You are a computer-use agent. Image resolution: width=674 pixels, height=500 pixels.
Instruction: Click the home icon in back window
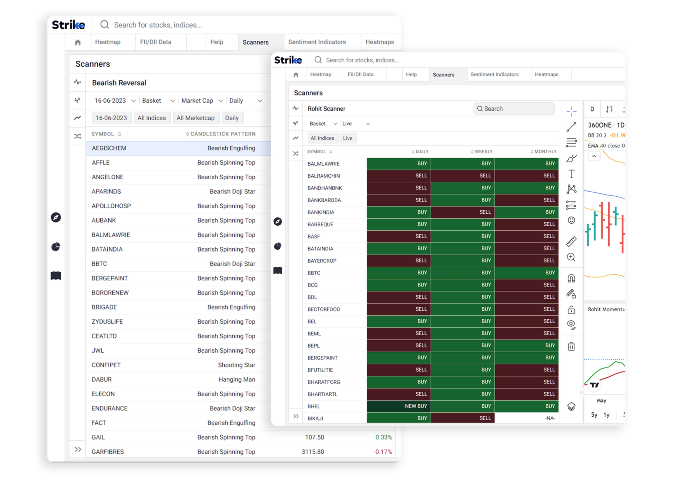coord(77,42)
